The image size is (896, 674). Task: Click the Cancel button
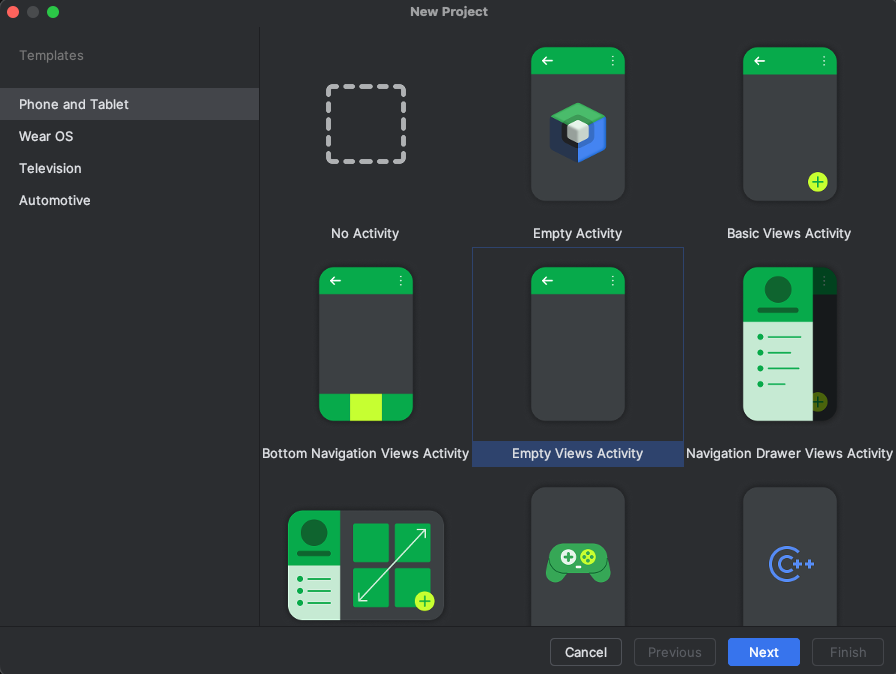(586, 652)
